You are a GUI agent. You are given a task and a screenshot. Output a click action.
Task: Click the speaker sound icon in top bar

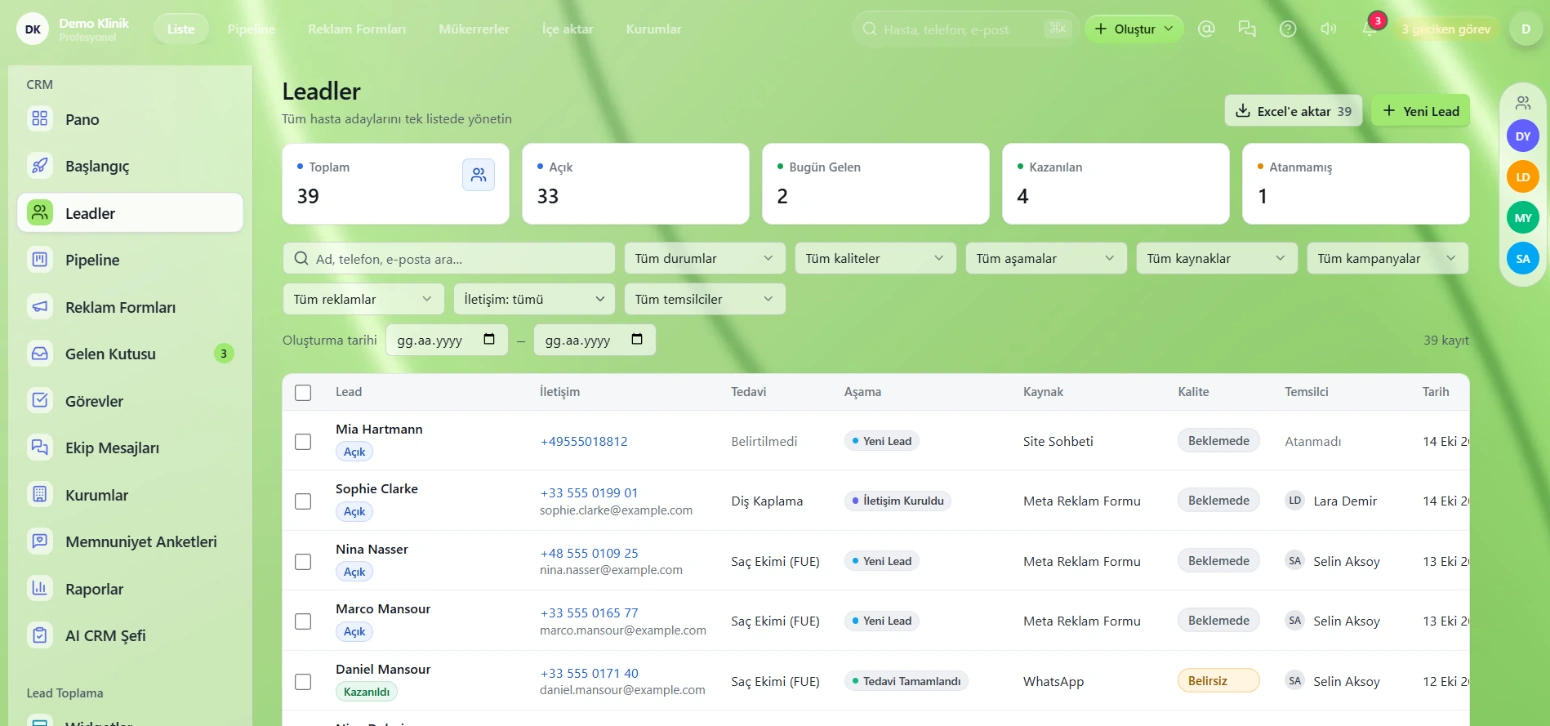[x=1328, y=29]
